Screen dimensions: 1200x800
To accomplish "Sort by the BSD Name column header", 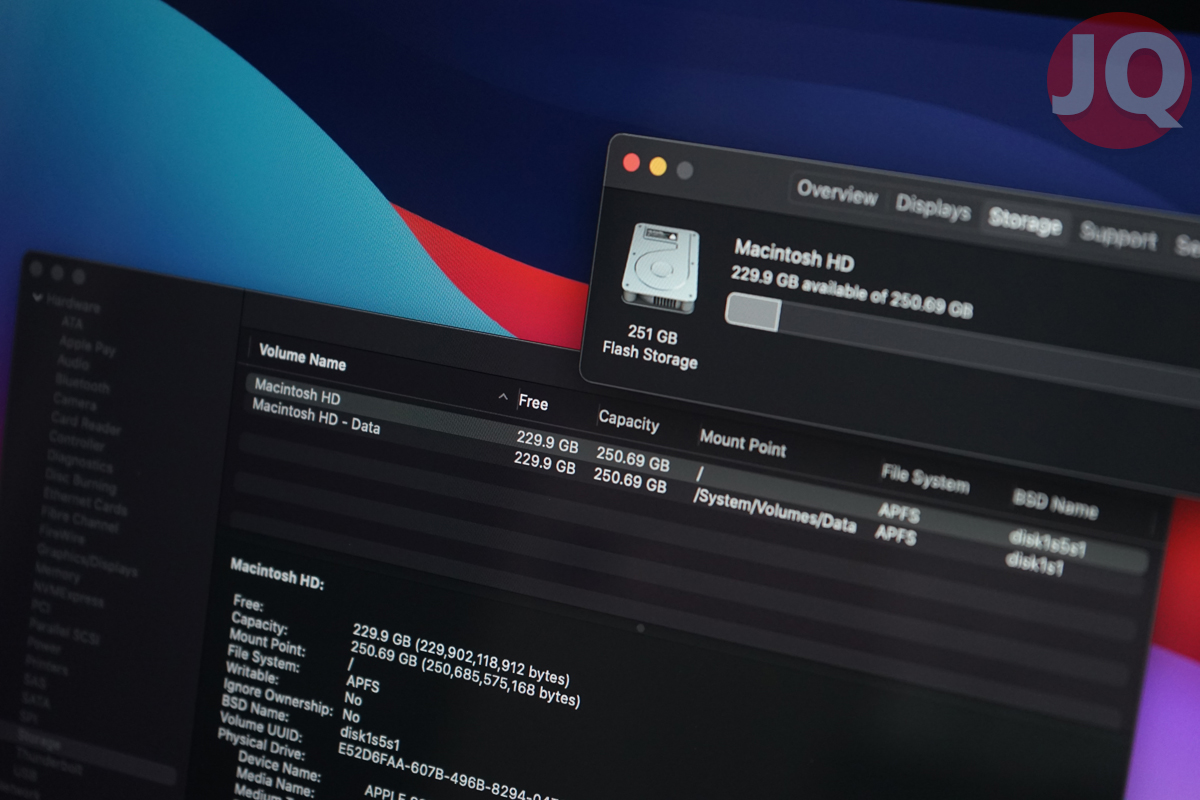I will 1055,503.
